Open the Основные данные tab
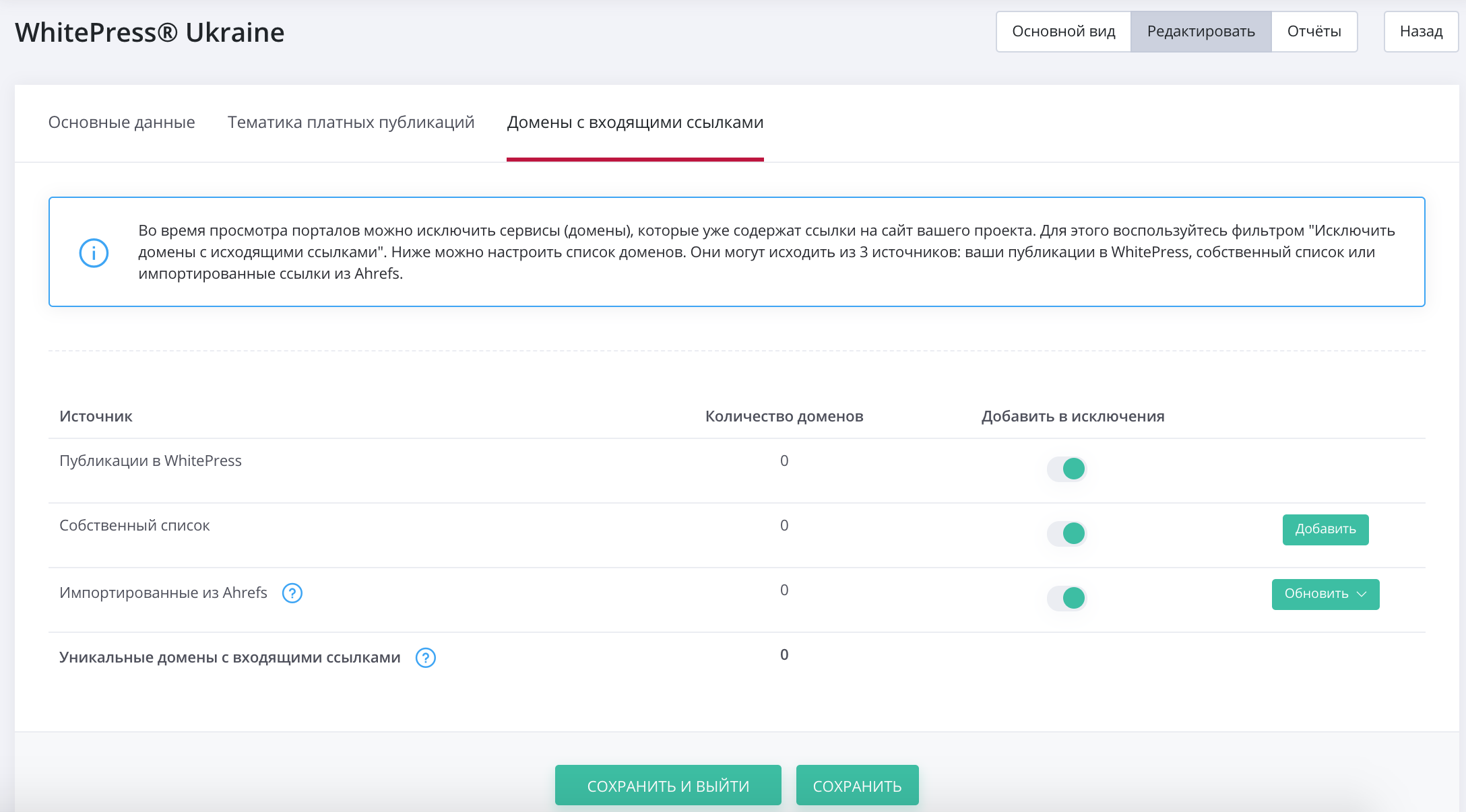This screenshot has width=1466, height=812. coord(121,122)
